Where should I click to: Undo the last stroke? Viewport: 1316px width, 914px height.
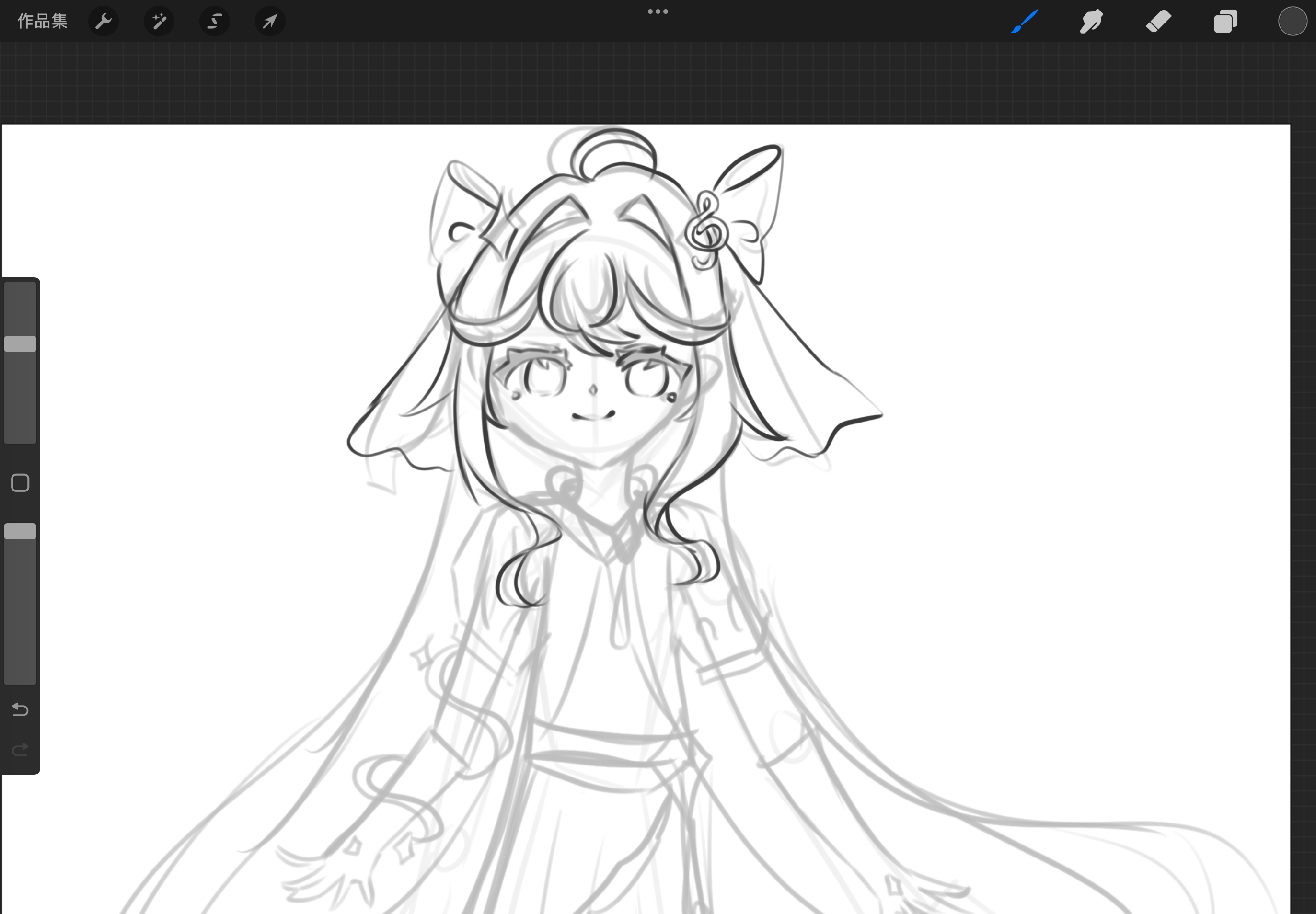[x=20, y=709]
